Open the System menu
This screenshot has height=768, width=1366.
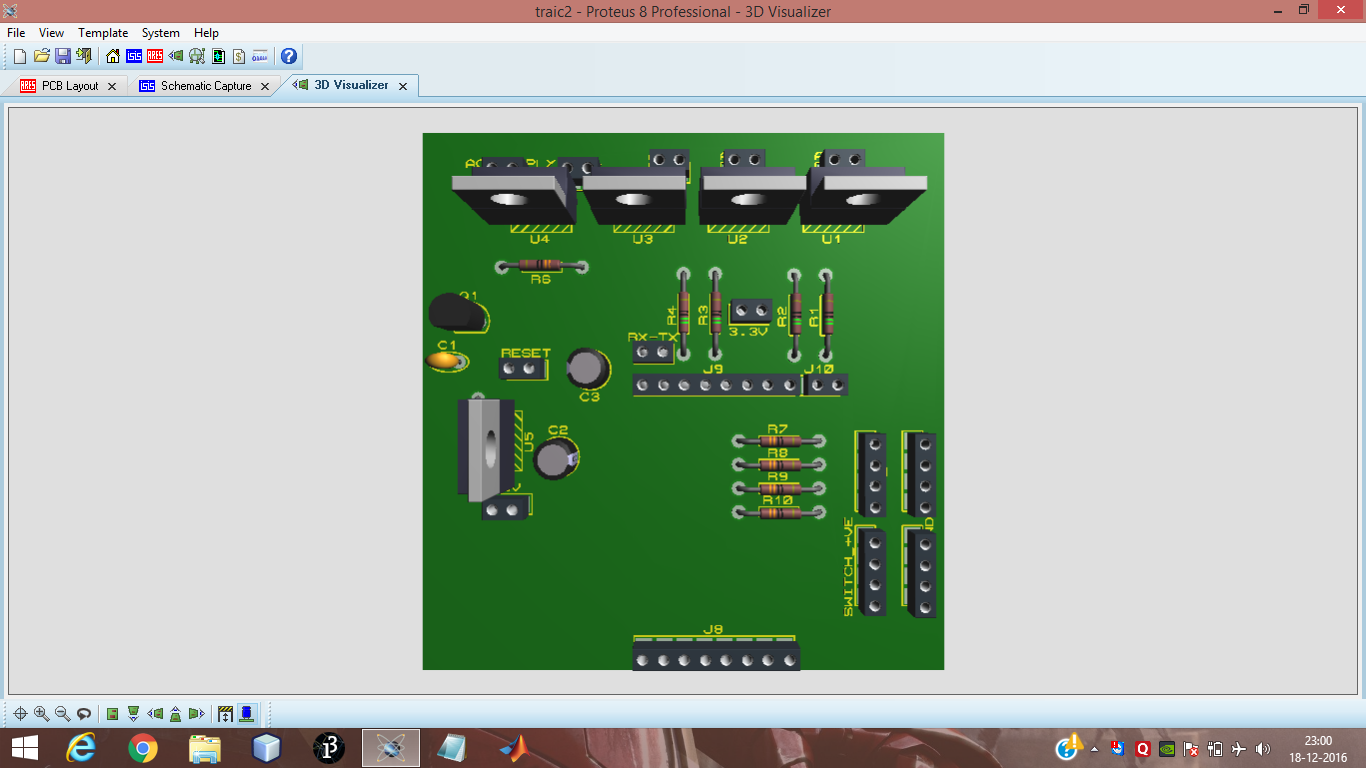161,33
